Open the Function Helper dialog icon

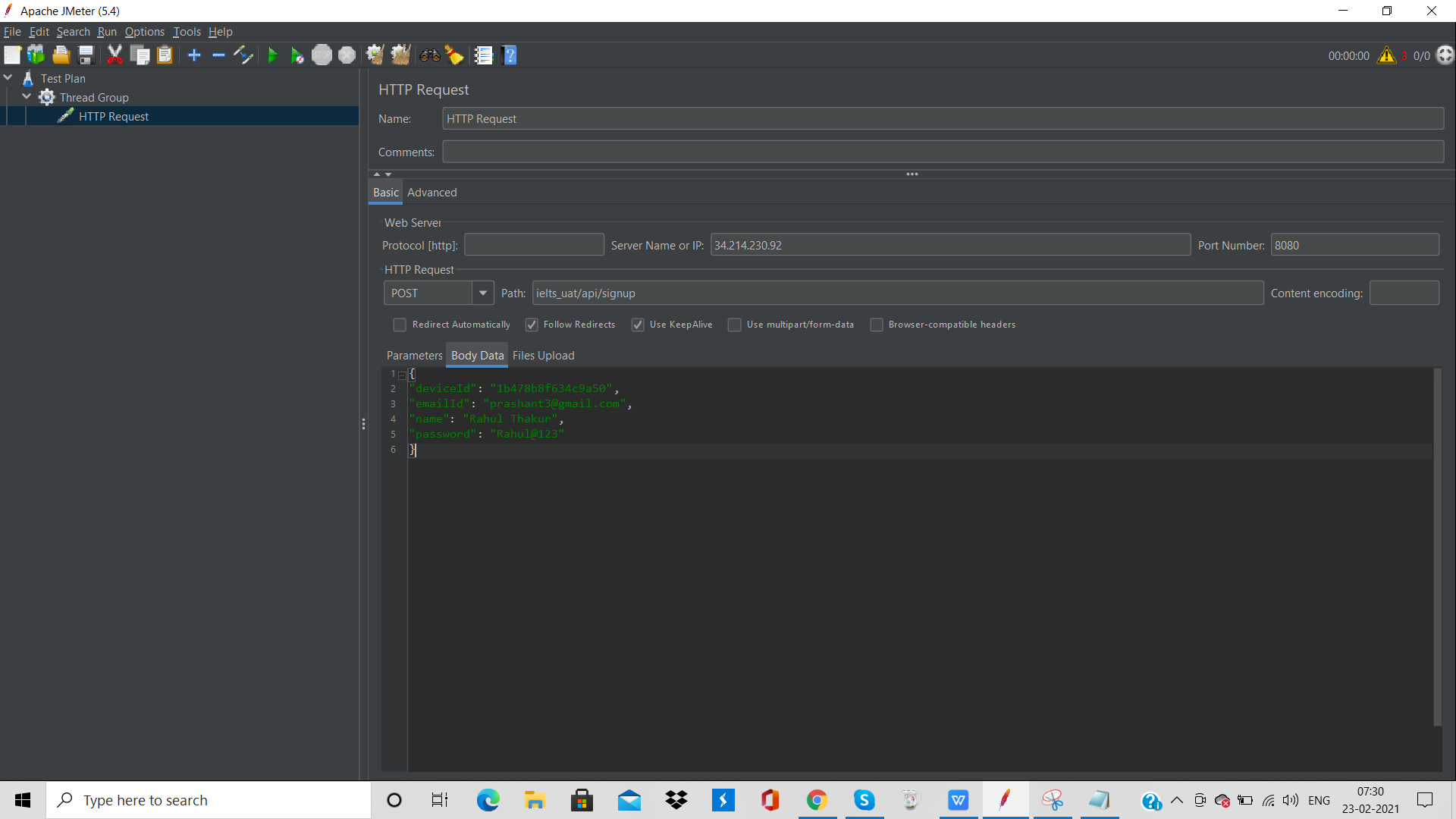[x=483, y=55]
